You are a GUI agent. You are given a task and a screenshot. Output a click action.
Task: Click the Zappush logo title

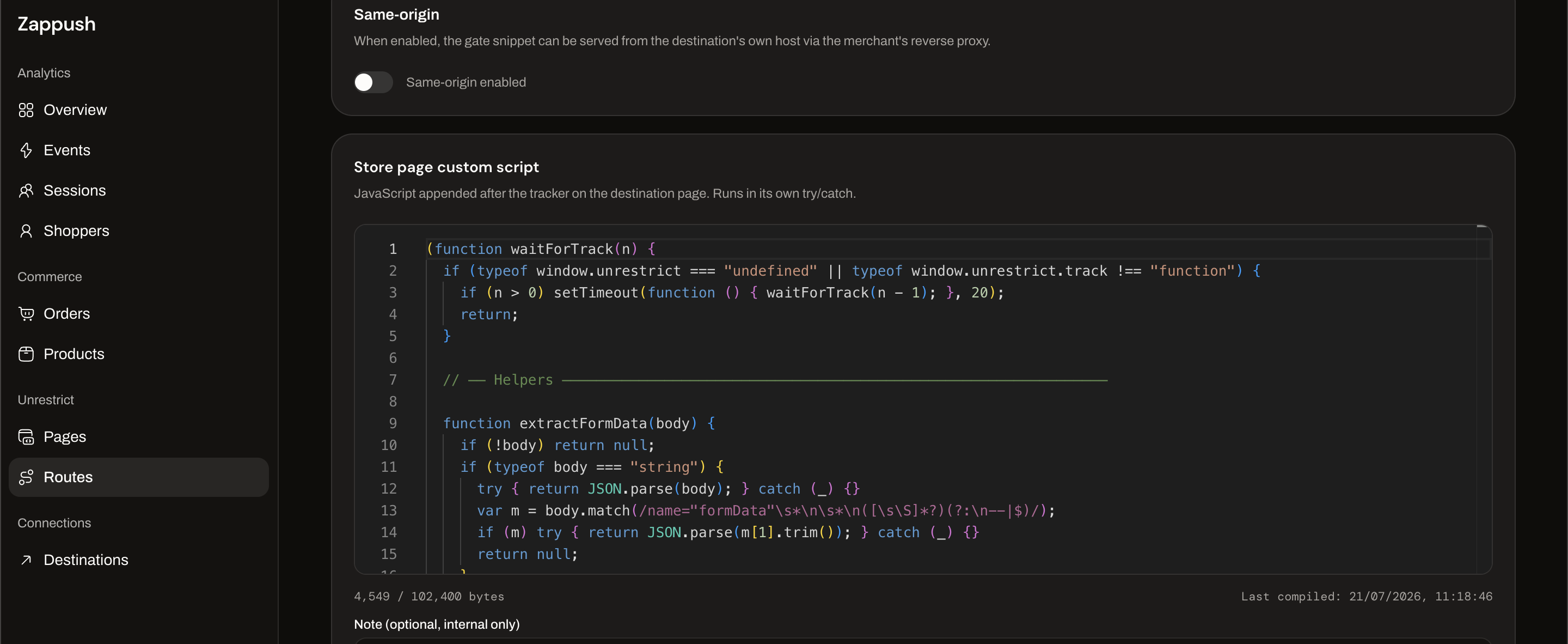click(57, 25)
